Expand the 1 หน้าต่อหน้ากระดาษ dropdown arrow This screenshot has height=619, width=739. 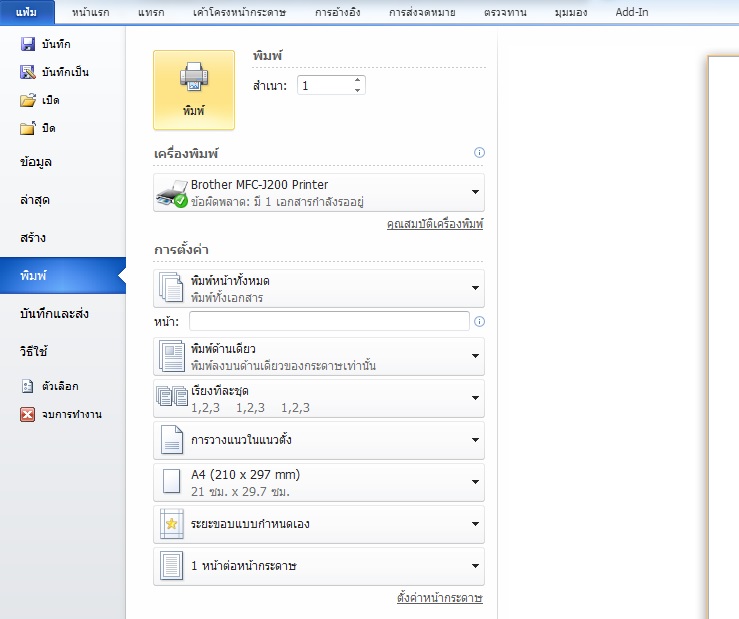click(475, 566)
